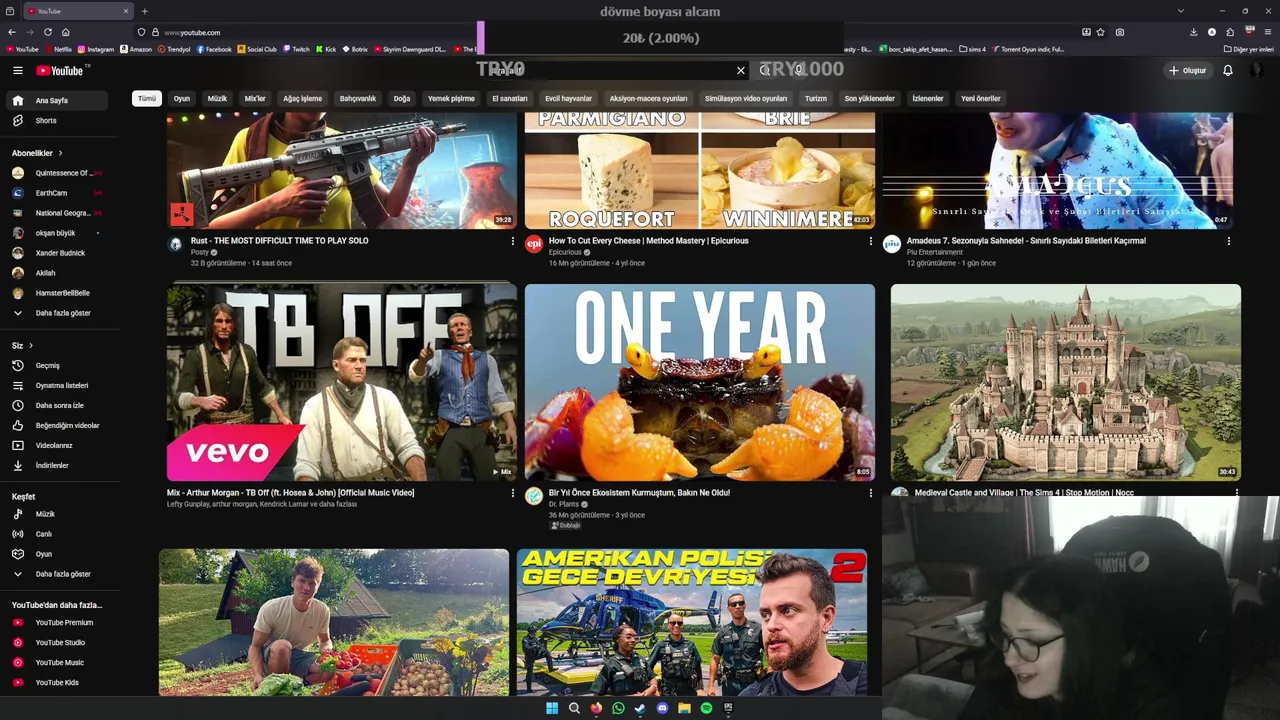This screenshot has height=720, width=1280.
Task: Select the Müzik filter chip
Action: tap(217, 99)
